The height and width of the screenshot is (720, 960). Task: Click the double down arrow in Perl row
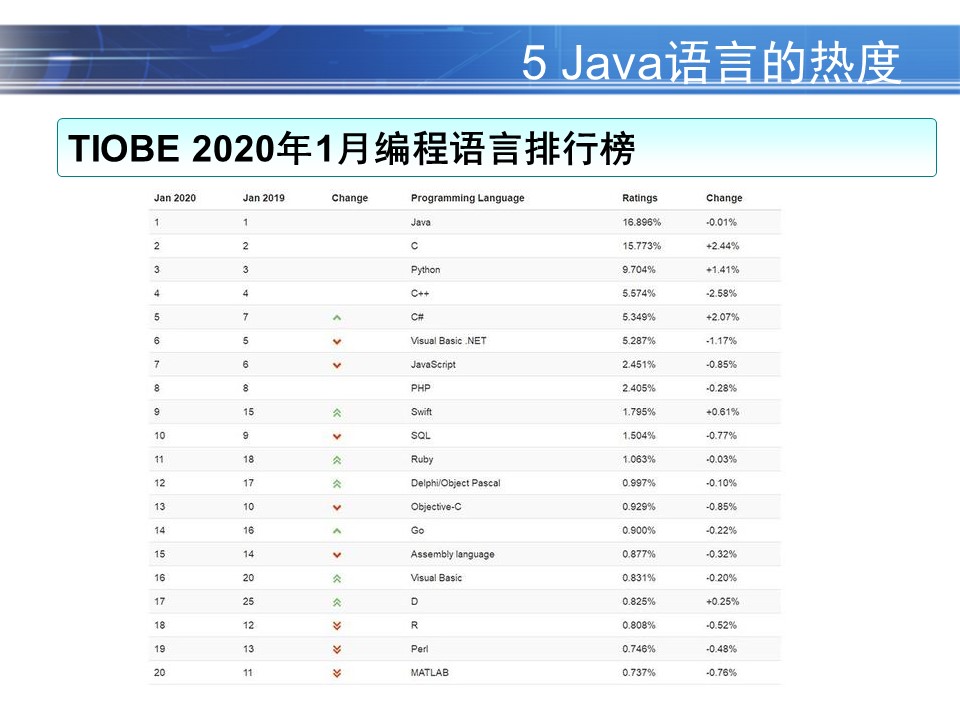point(337,650)
